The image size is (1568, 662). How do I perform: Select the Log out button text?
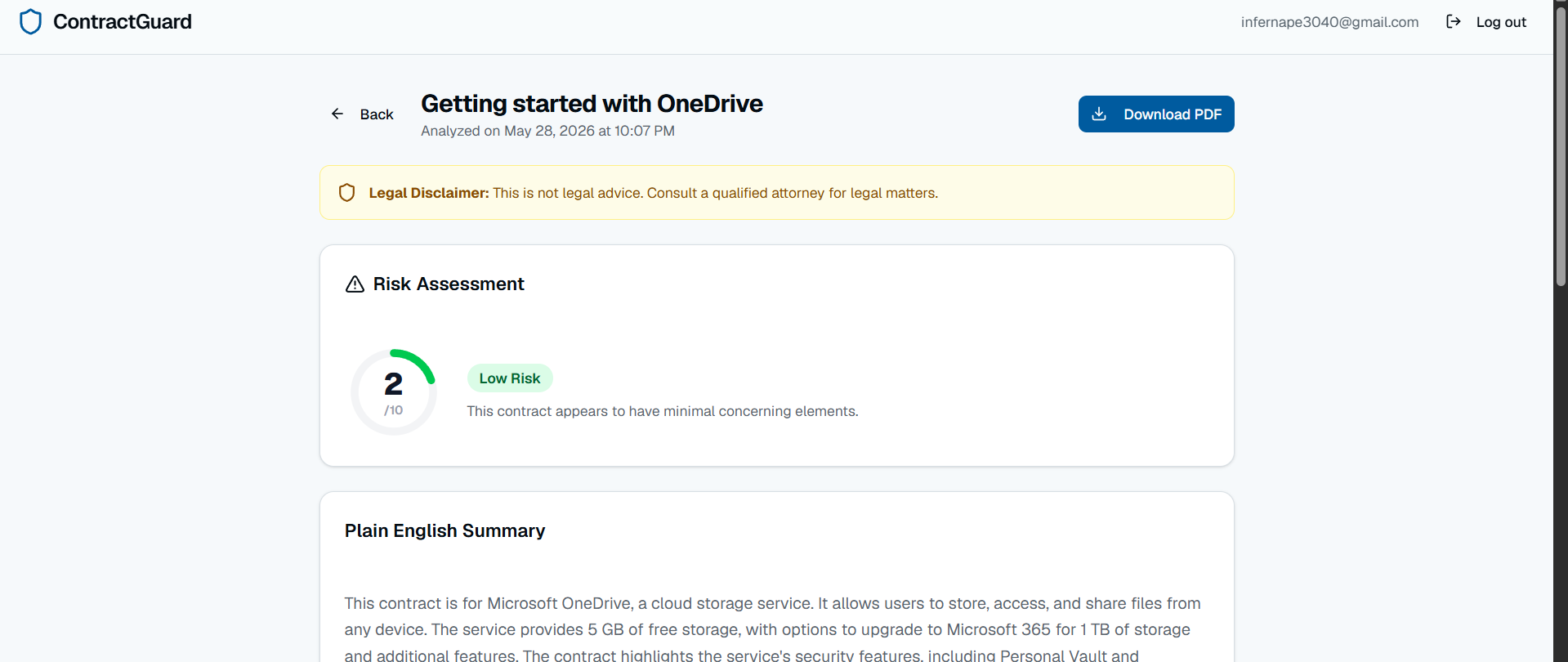point(1501,22)
